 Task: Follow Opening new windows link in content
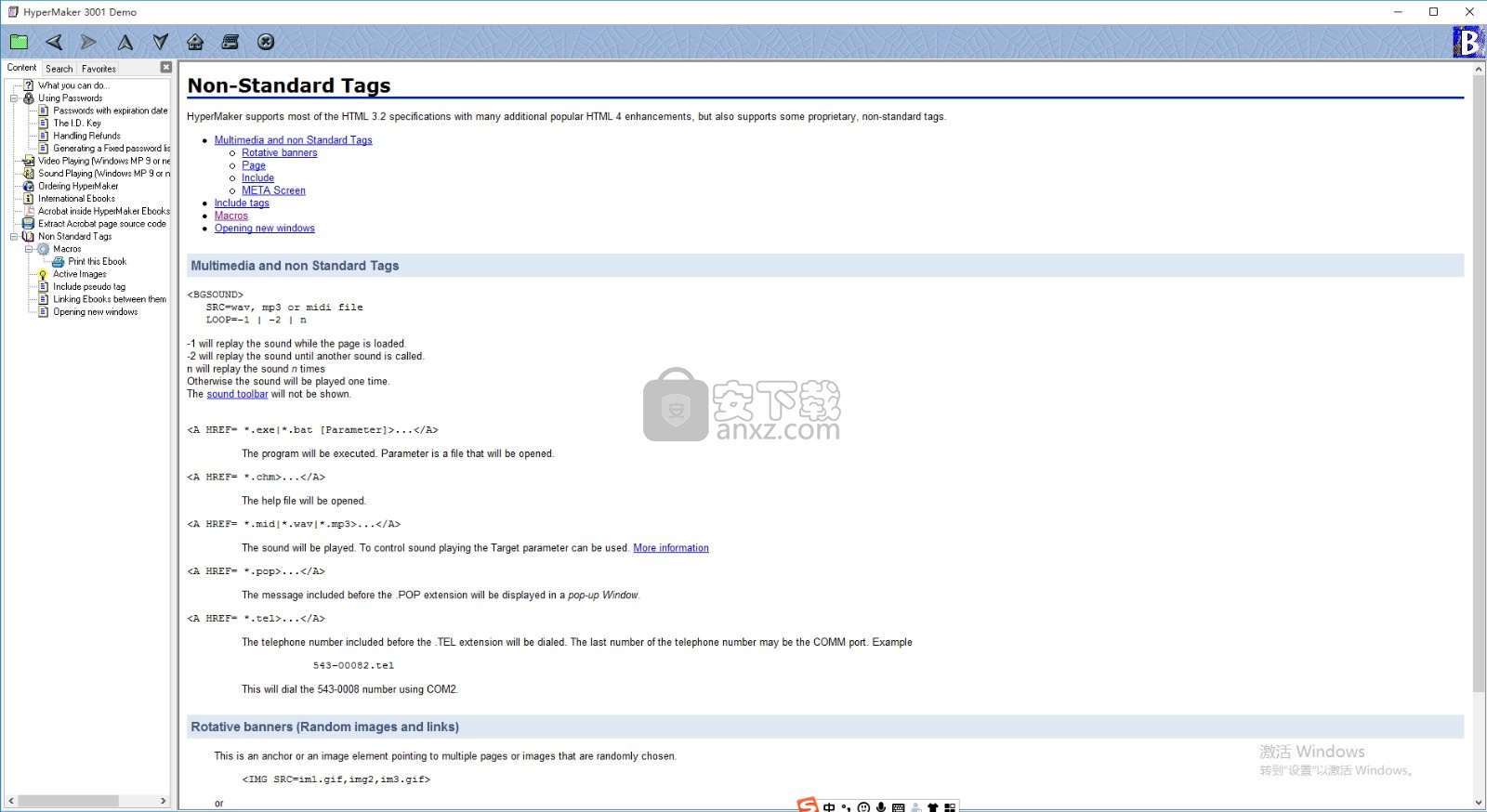265,228
